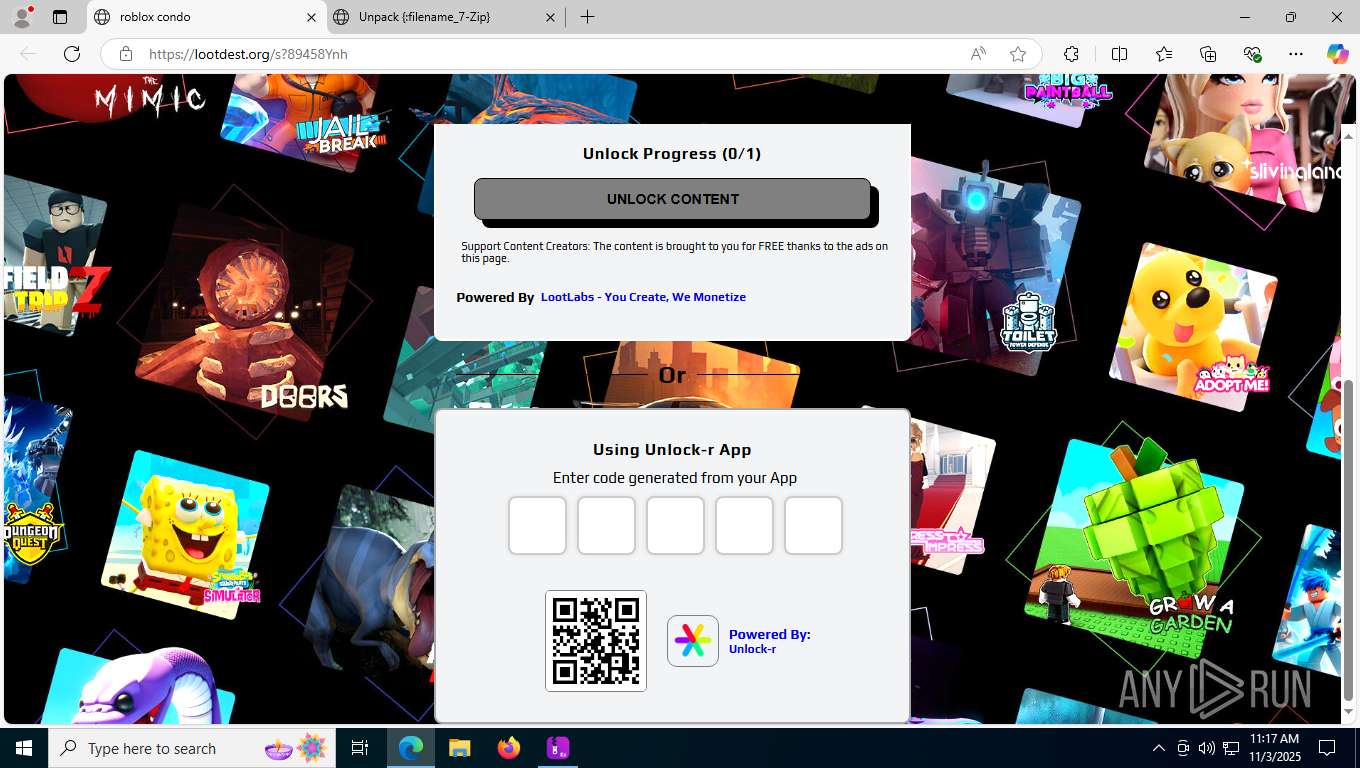The height and width of the screenshot is (768, 1360).
Task: Launch Firefox from taskbar
Action: pyautogui.click(x=509, y=748)
